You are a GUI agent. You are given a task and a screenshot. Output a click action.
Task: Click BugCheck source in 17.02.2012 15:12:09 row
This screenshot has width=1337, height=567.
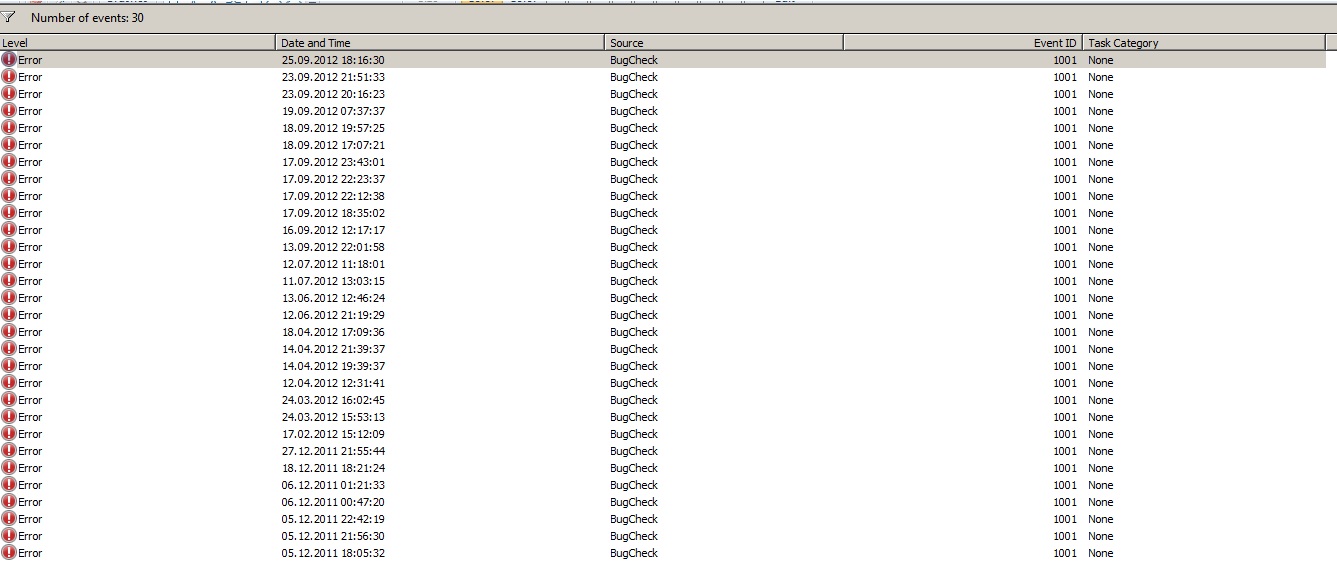(x=634, y=434)
